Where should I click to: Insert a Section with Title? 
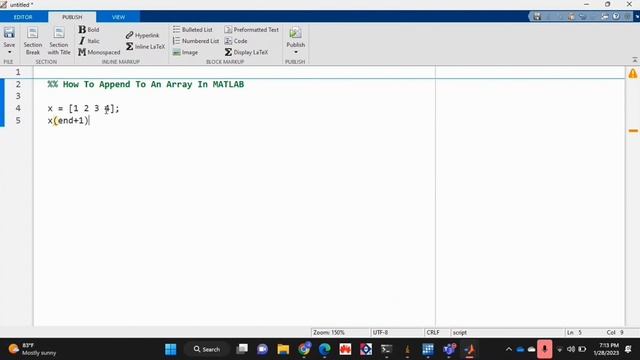click(x=59, y=41)
